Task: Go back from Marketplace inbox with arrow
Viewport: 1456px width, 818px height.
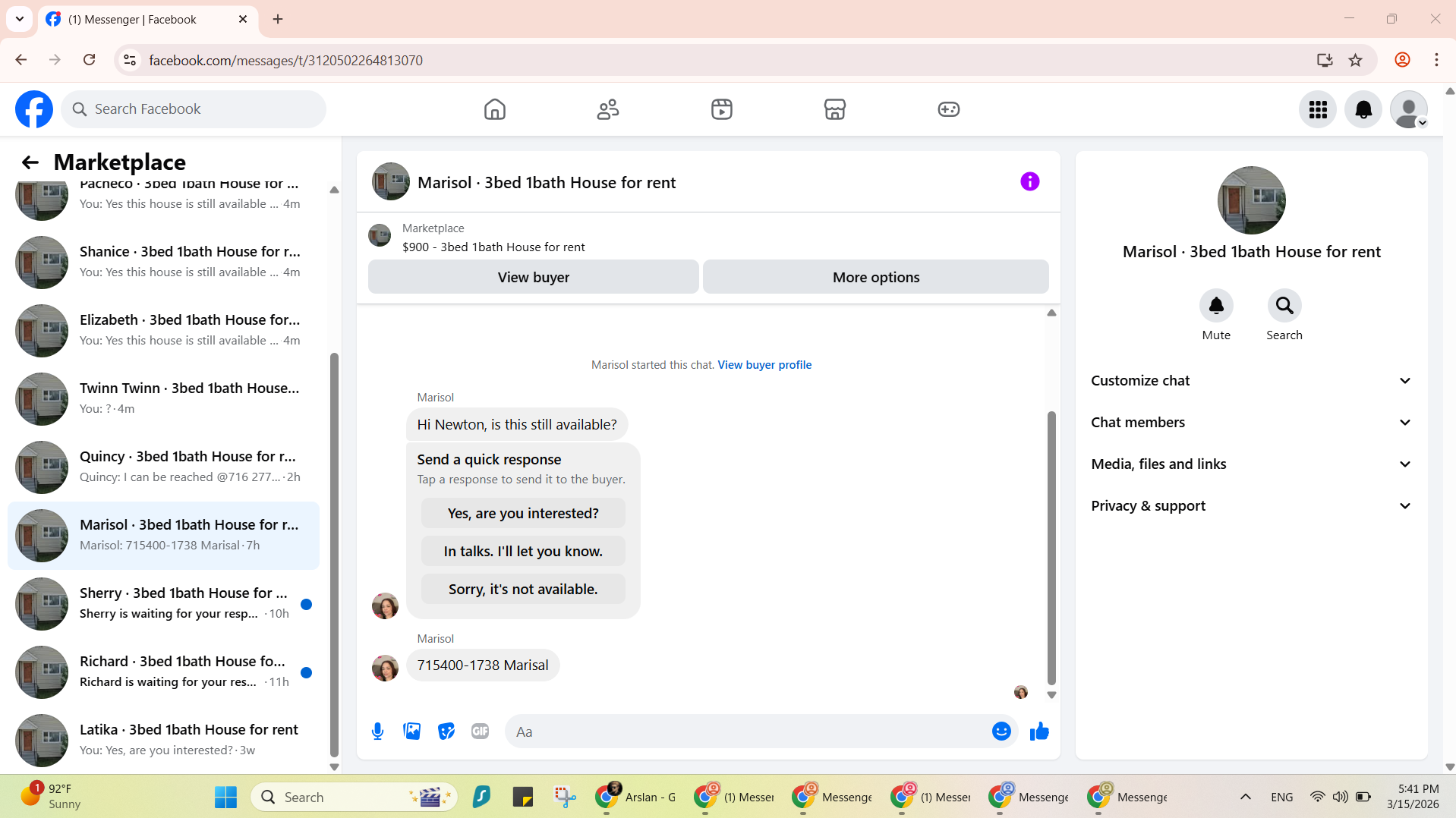Action: point(30,162)
